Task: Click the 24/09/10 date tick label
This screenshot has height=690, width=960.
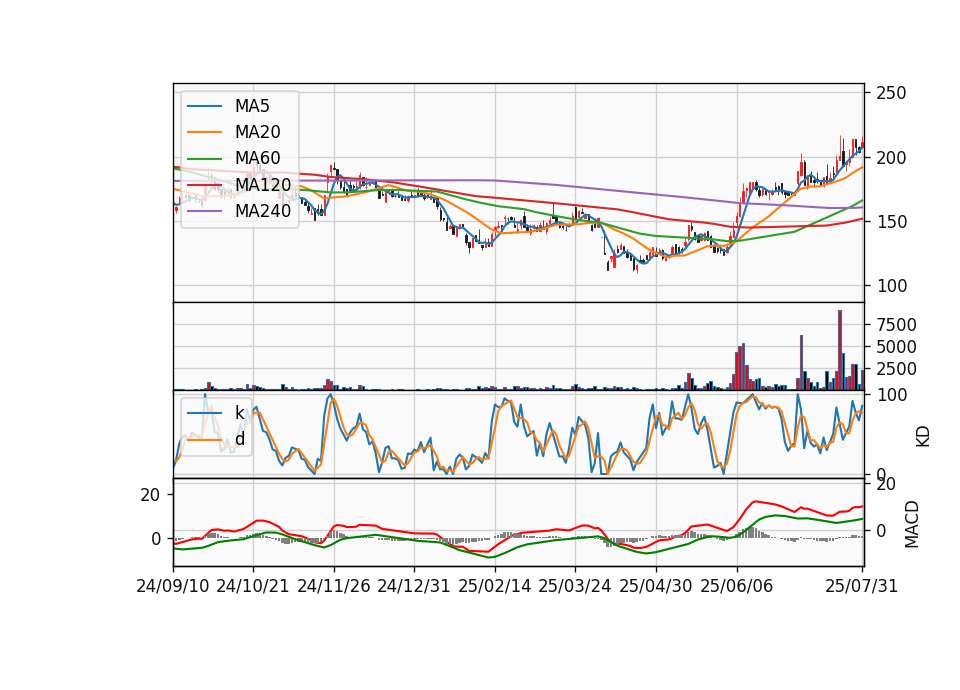Action: pyautogui.click(x=173, y=586)
